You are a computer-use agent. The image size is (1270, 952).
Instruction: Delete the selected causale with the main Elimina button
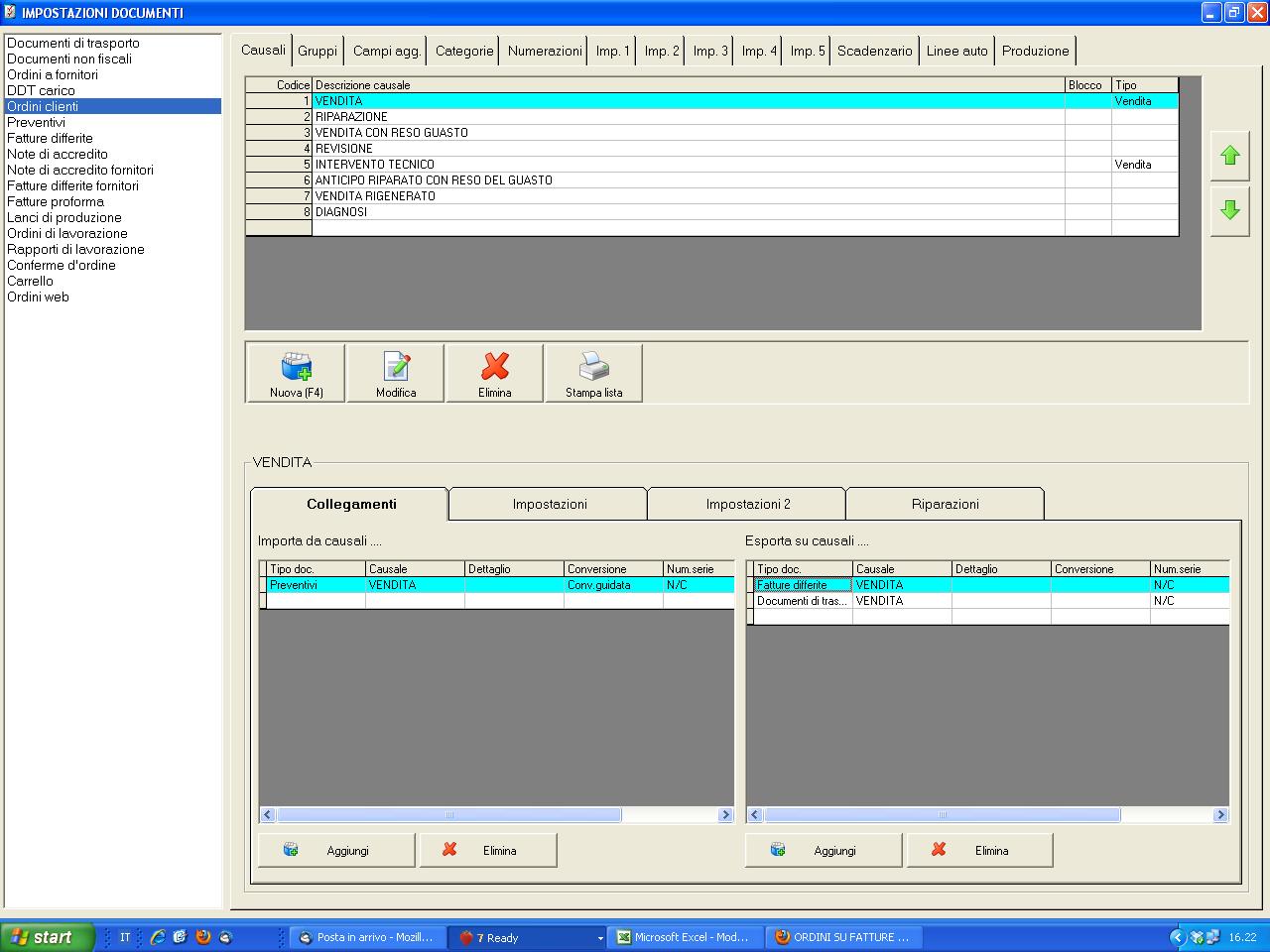pyautogui.click(x=495, y=373)
